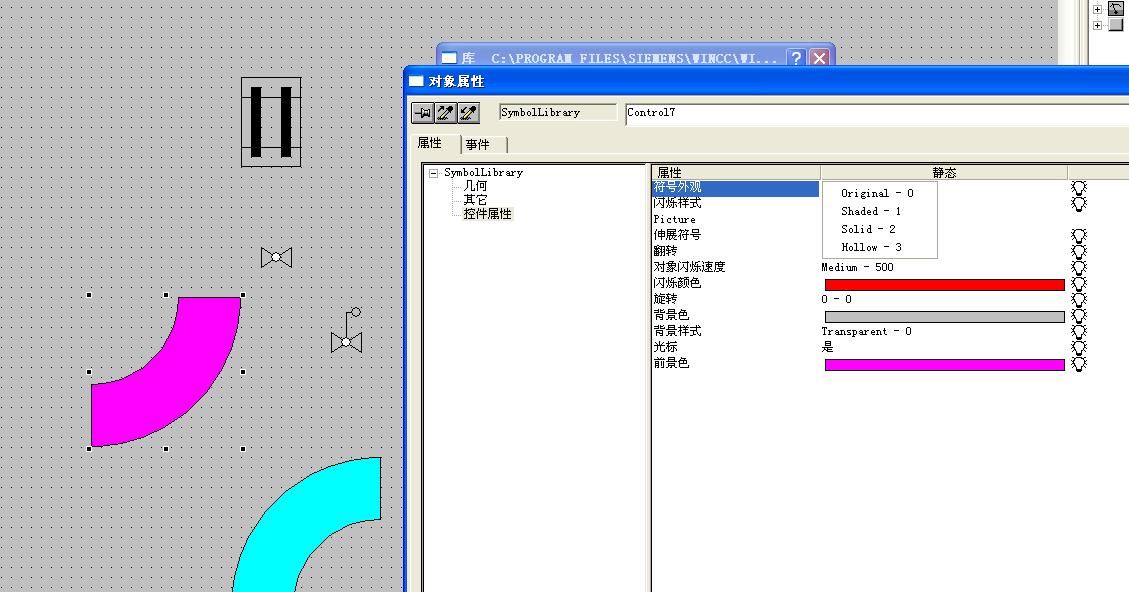Screen dimensions: 1129x592
Task: Click the 静态 column header
Action: click(944, 172)
